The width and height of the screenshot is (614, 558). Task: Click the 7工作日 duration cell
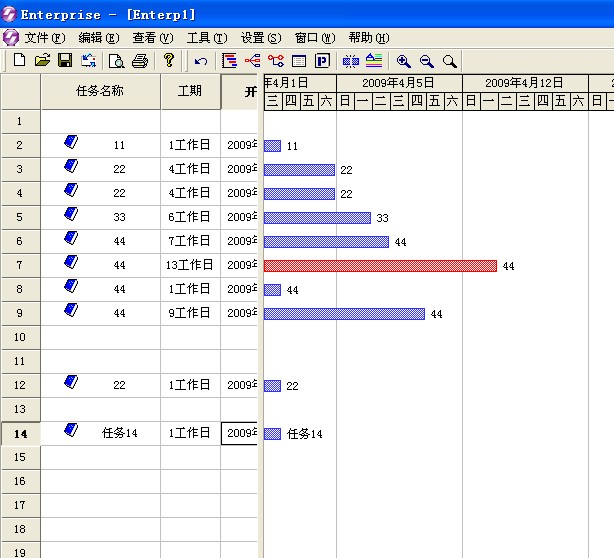coord(190,241)
